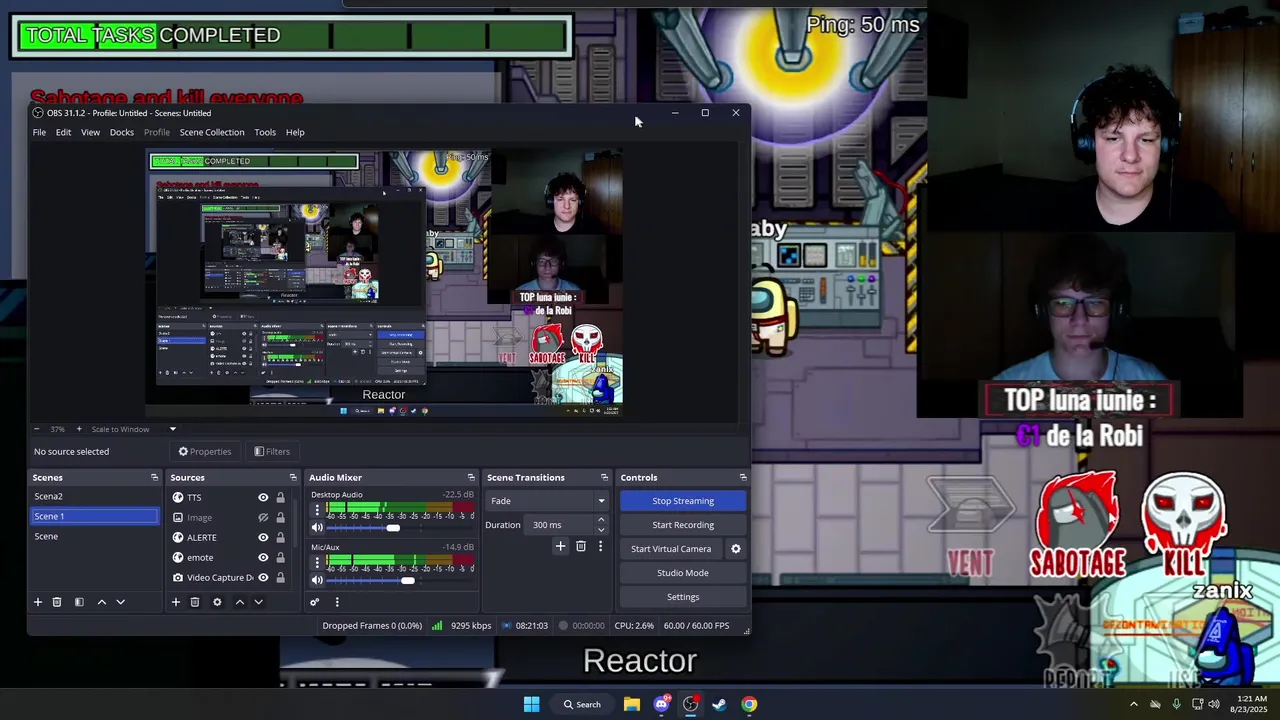This screenshot has width=1280, height=720.
Task: Toggle lock on ALERTE source
Action: coord(280,537)
